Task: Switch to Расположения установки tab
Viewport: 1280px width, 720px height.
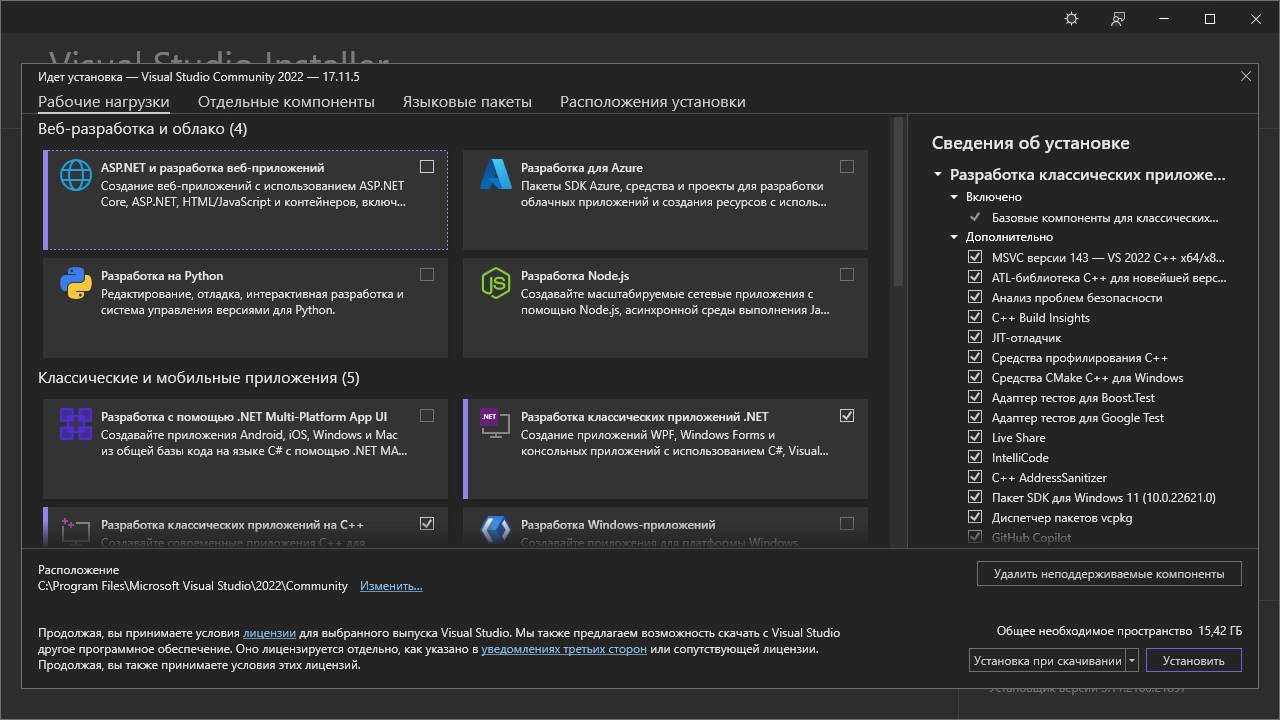Action: tap(653, 102)
